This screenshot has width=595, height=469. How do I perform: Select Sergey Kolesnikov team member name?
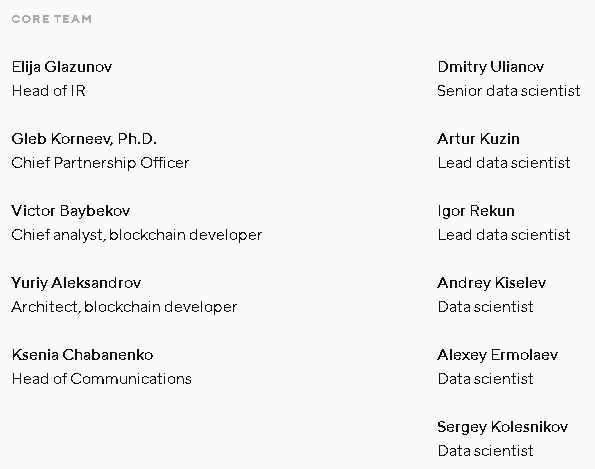(503, 427)
